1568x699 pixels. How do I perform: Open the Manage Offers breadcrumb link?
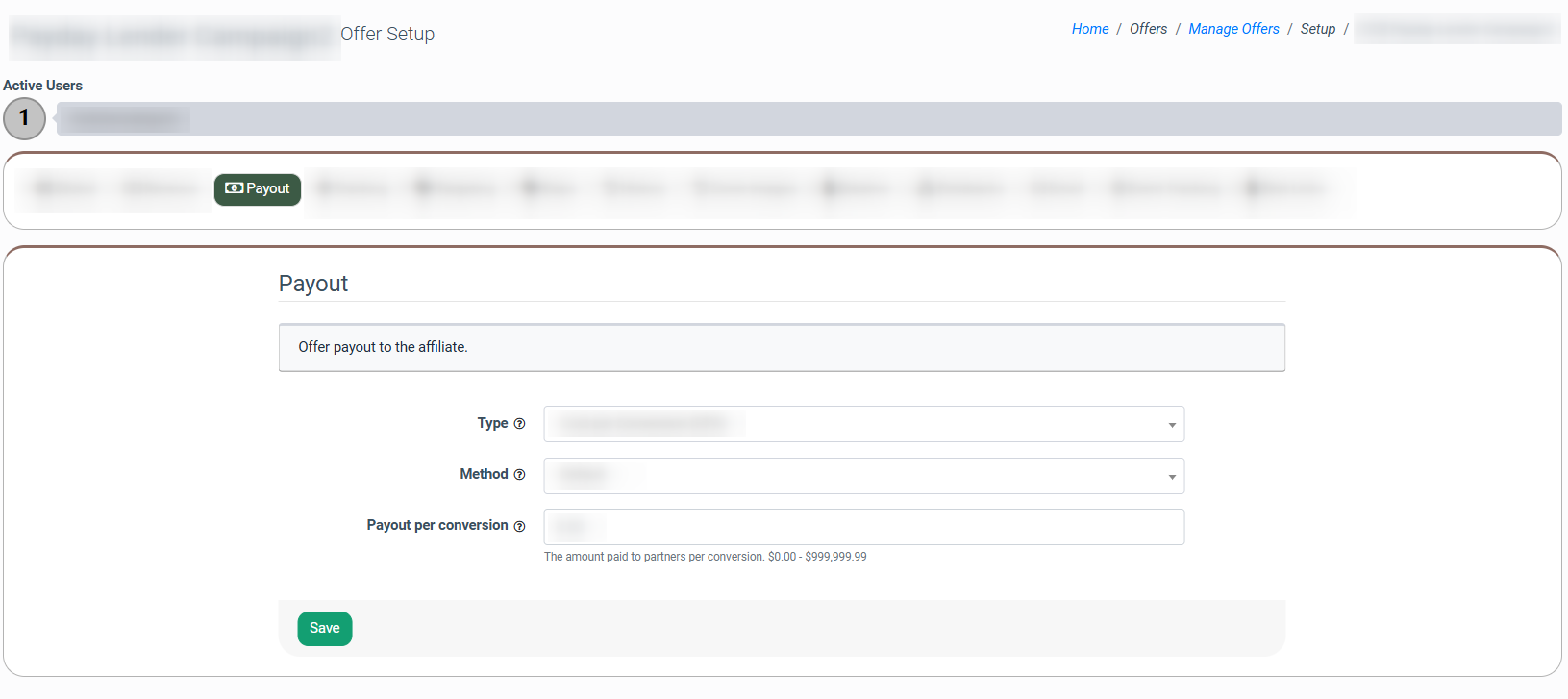(1233, 29)
